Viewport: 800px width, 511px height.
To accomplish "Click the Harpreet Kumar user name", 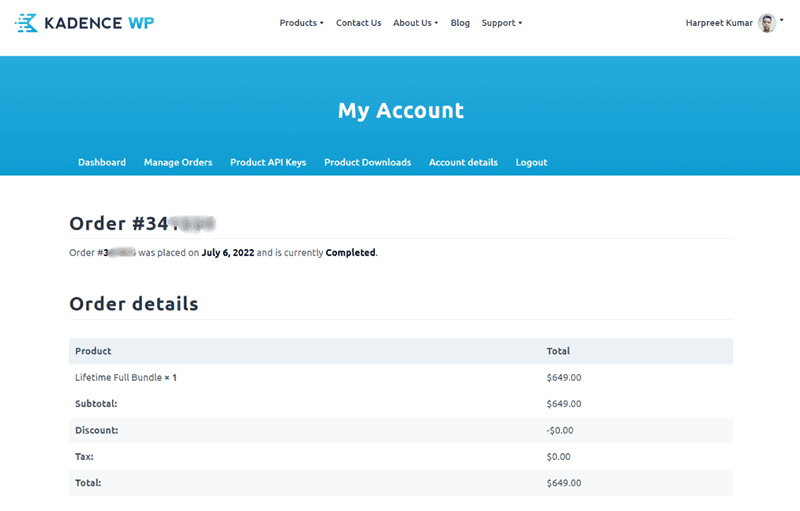I will point(719,23).
